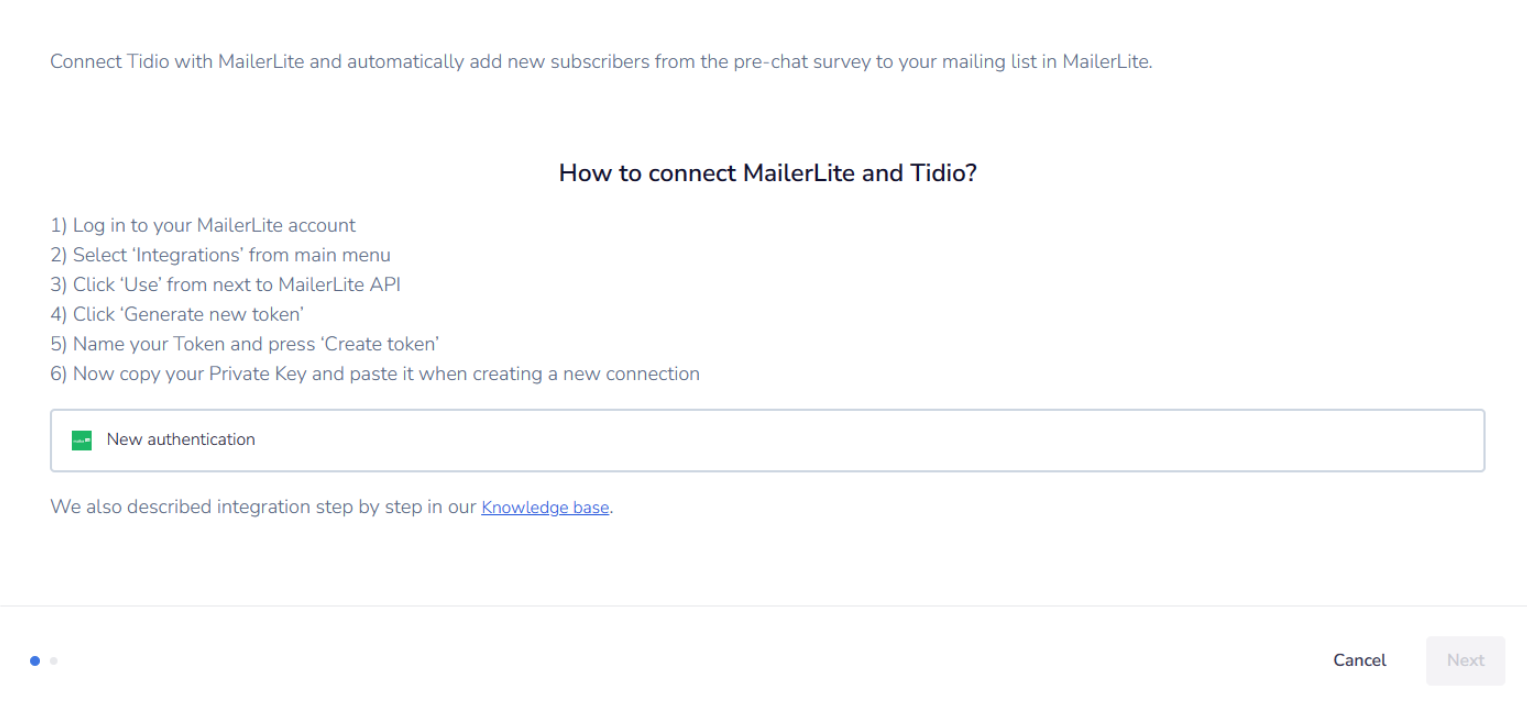Screen dimensions: 1527x704
Task: Click the intro sentence about connecting Tidio
Action: [x=601, y=62]
